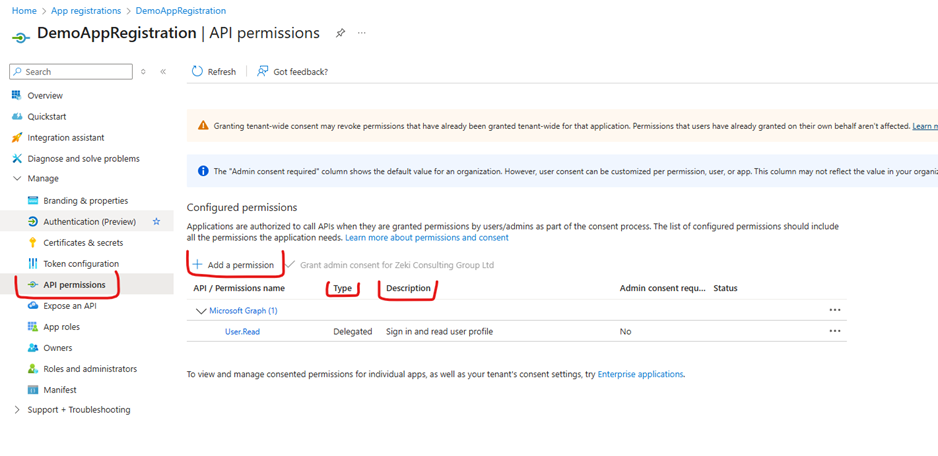This screenshot has width=938, height=456.
Task: Click the Got feedback icon
Action: point(262,71)
